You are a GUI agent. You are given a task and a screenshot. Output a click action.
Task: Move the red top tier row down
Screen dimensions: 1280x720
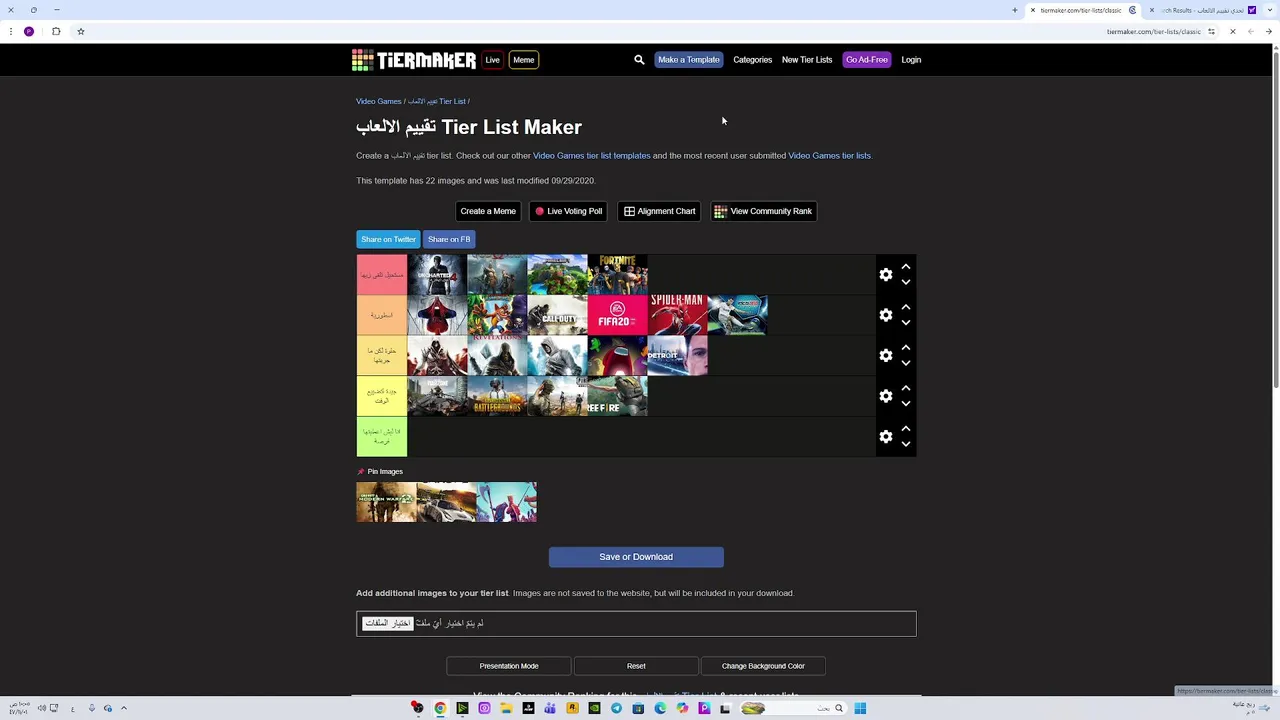tap(905, 282)
